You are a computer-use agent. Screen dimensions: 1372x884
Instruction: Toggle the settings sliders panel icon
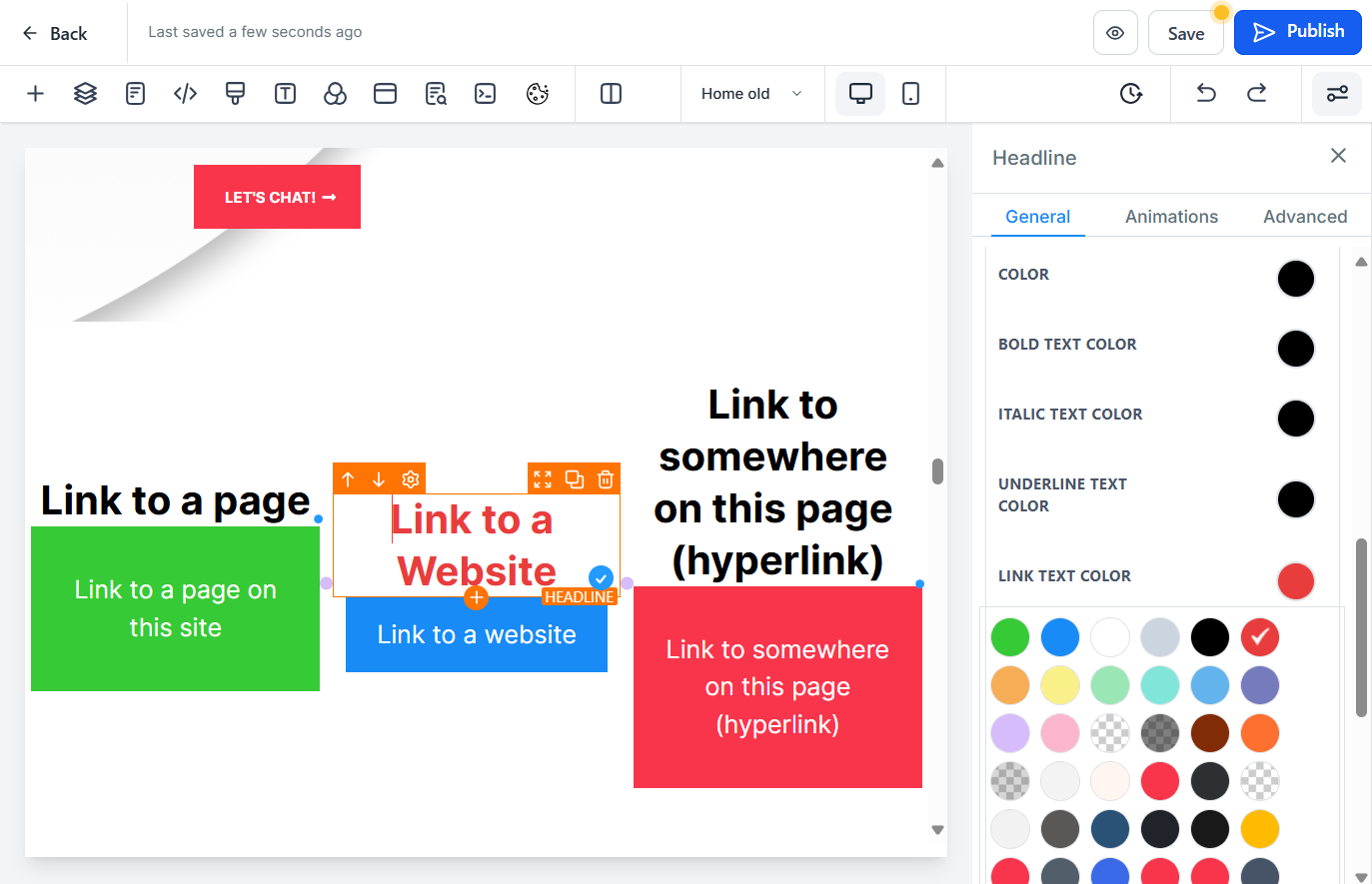(x=1337, y=94)
